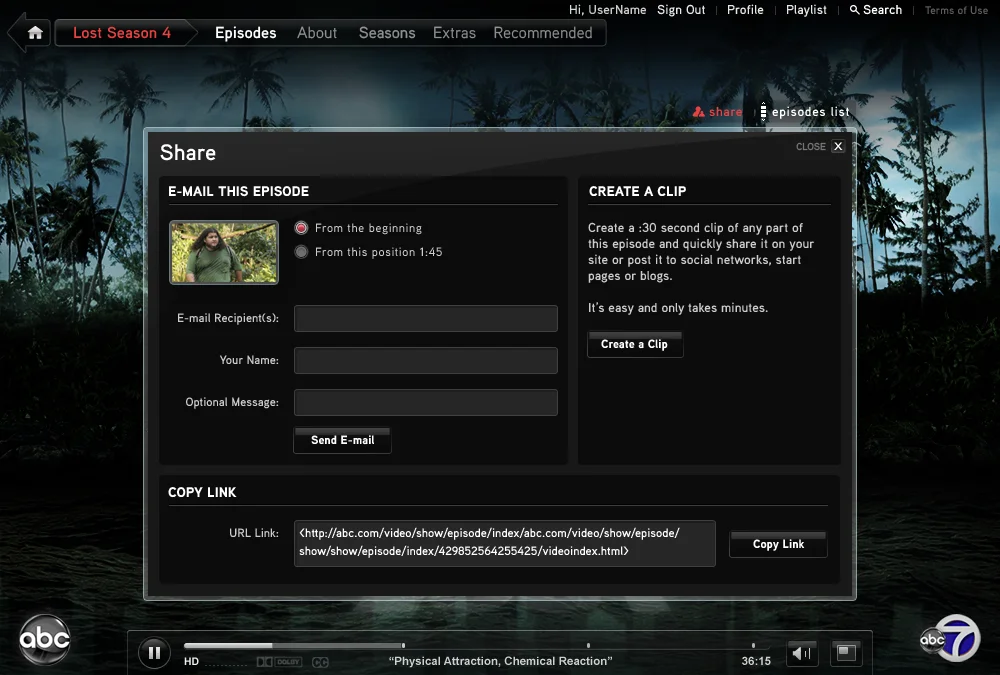The width and height of the screenshot is (1000, 675).
Task: Open the Recommended tab
Action: [x=543, y=33]
